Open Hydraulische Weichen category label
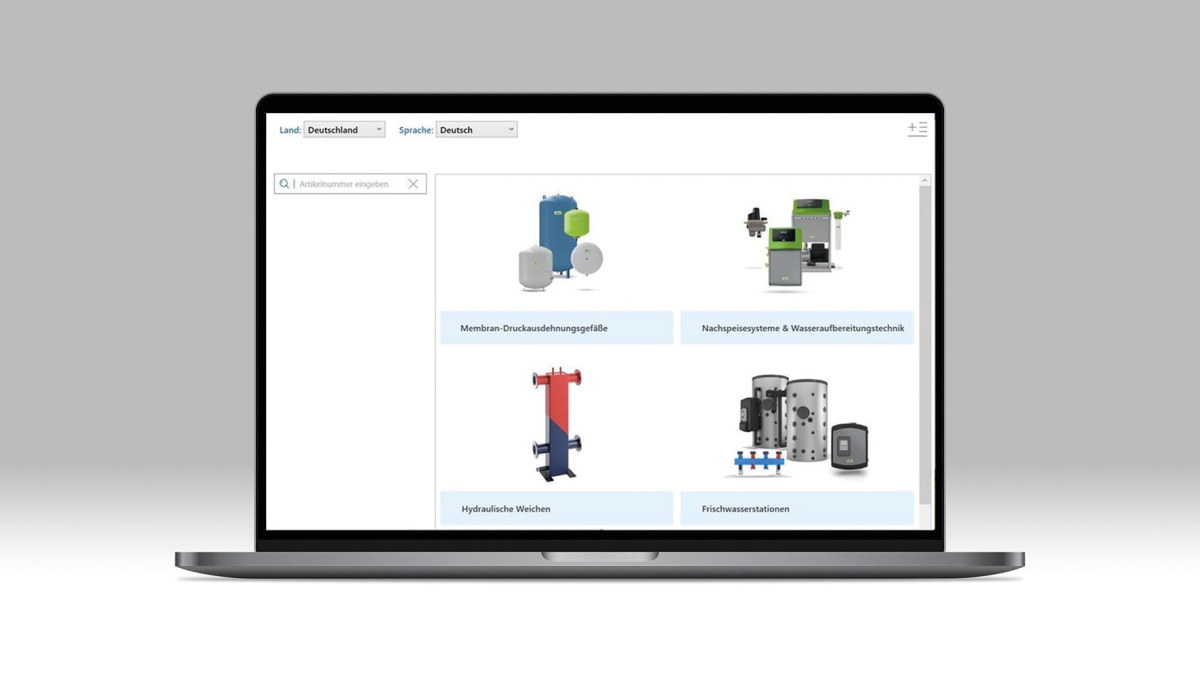The height and width of the screenshot is (675, 1200). [556, 508]
